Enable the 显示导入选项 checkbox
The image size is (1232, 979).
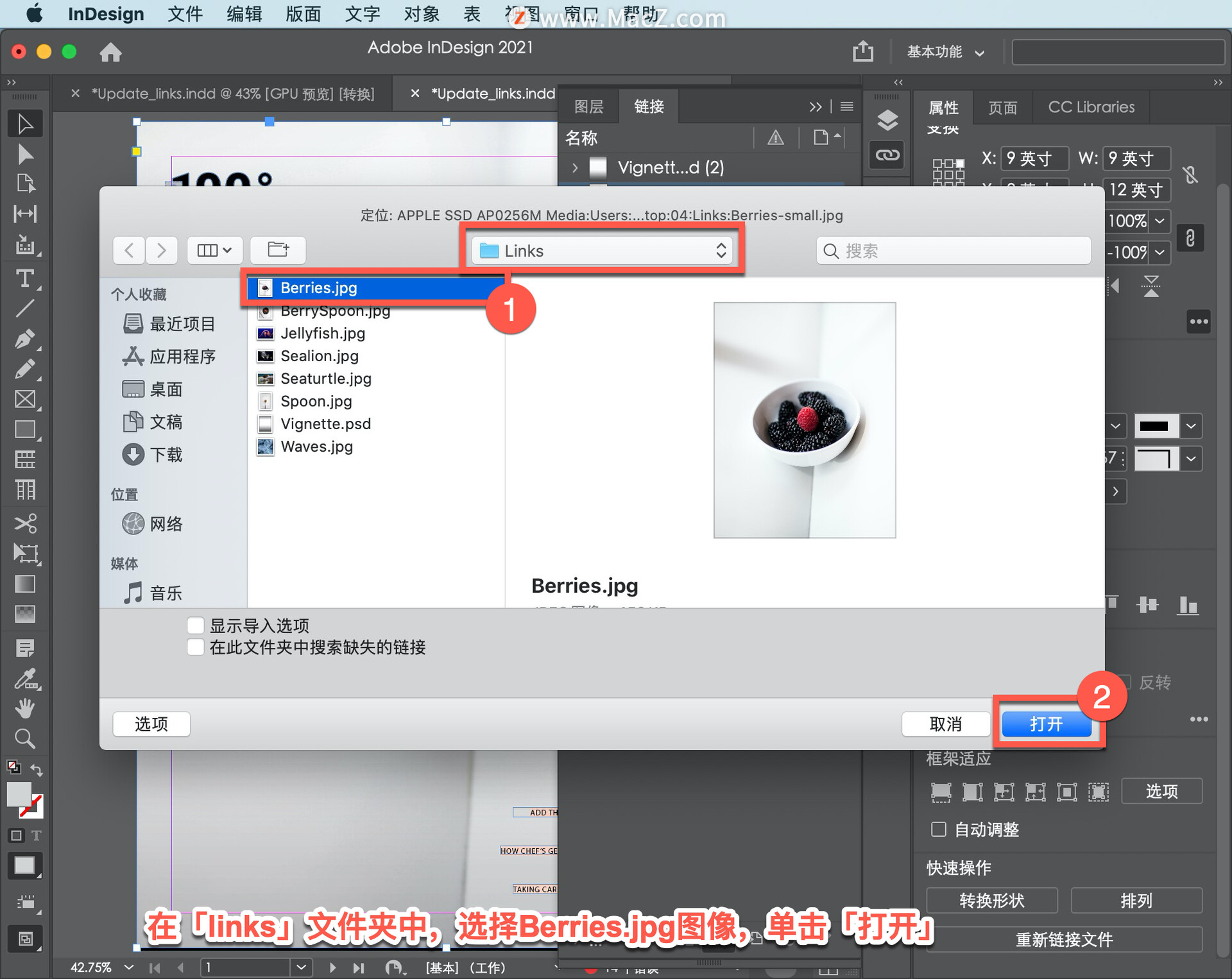coord(196,625)
